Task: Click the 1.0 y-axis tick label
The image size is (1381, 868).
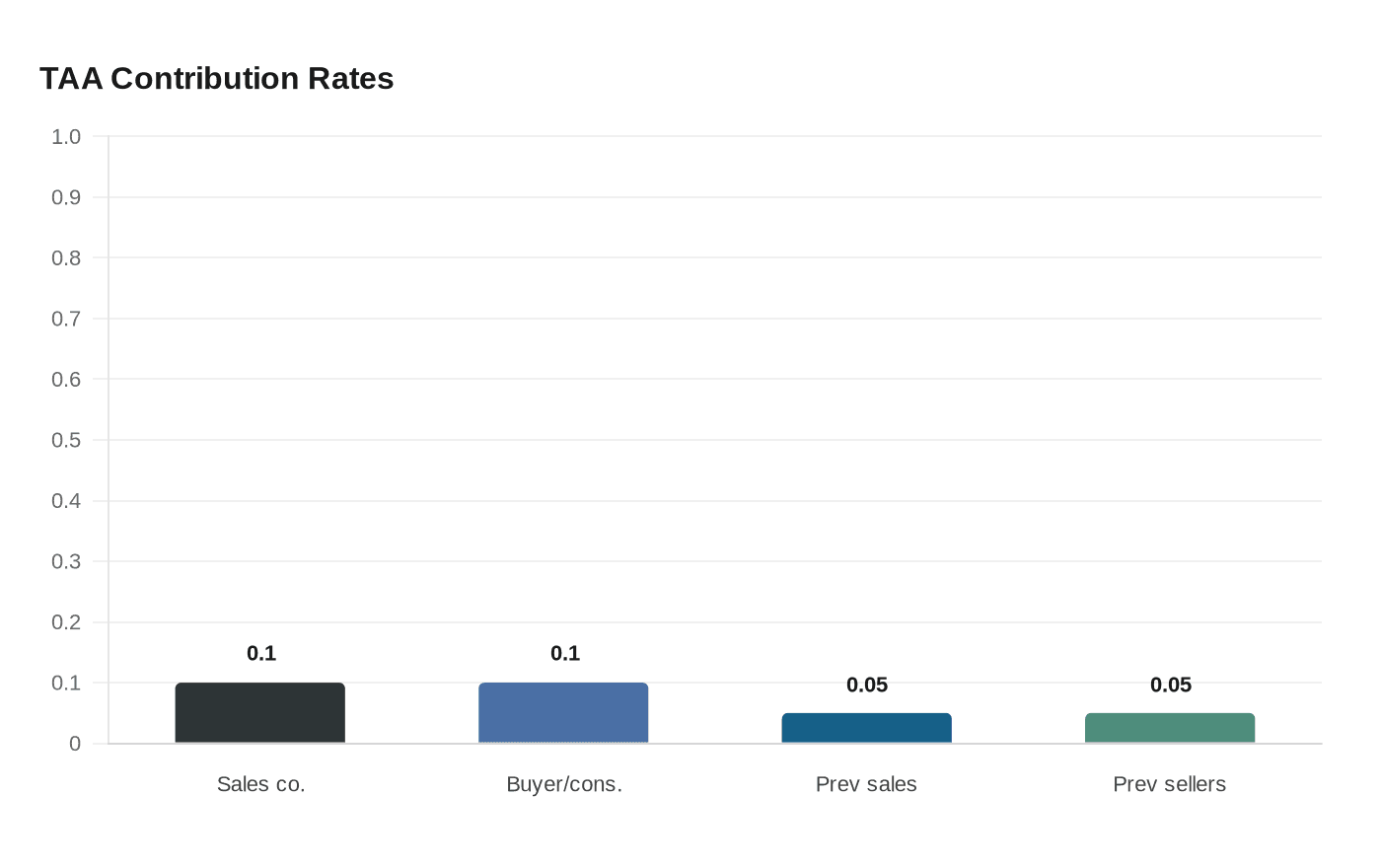Action: pos(66,137)
